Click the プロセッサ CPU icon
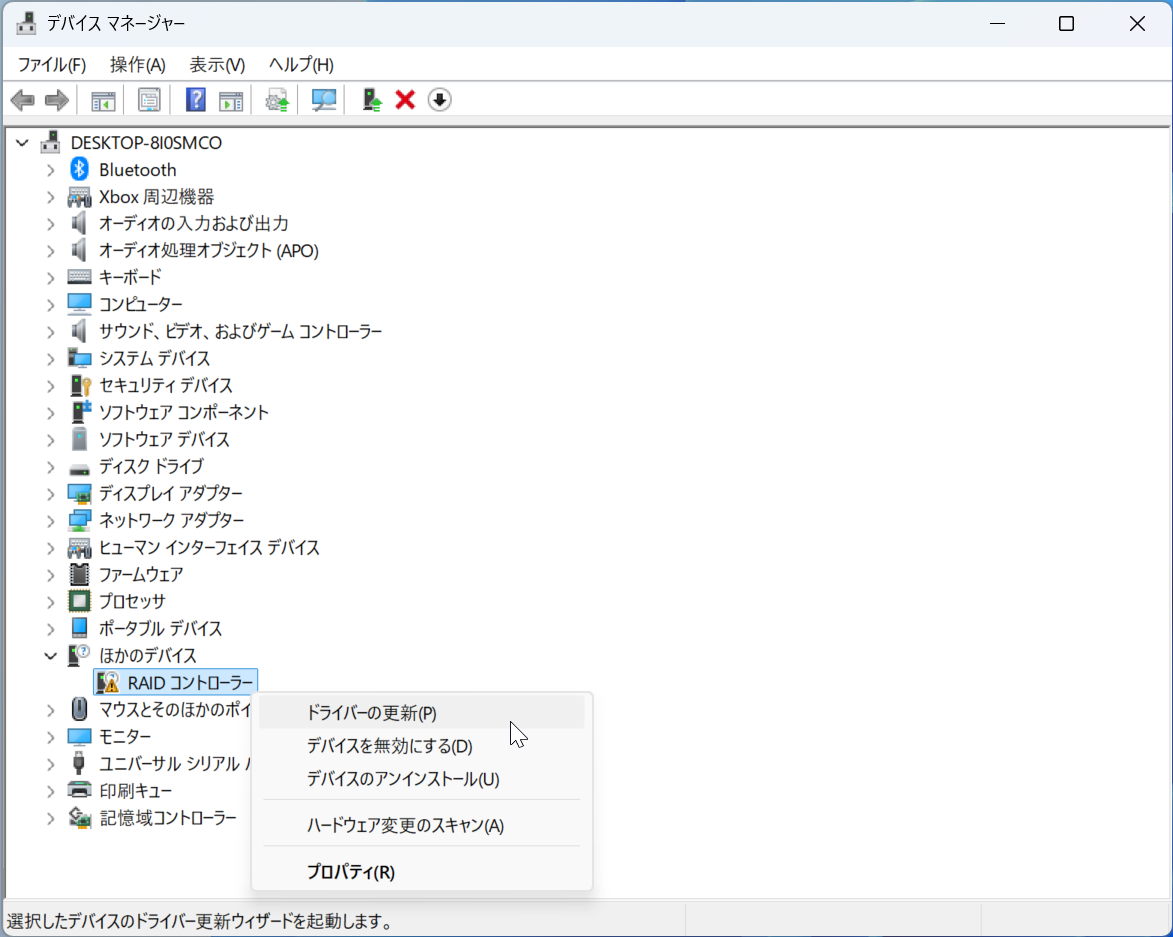The width and height of the screenshot is (1173, 937). click(79, 601)
